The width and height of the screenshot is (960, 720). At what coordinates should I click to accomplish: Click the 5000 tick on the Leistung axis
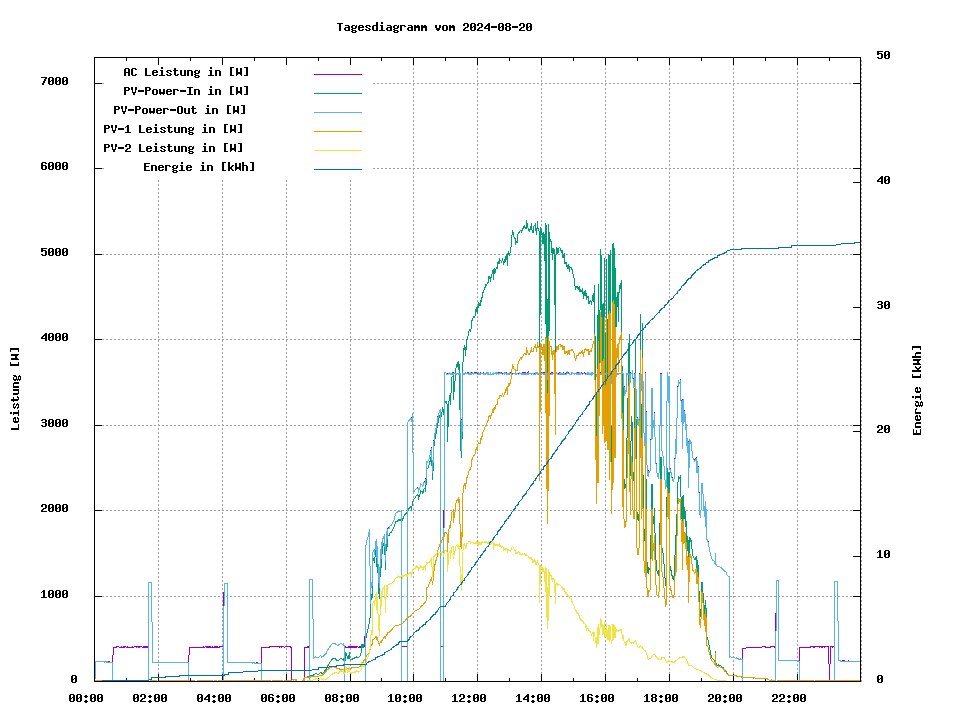(53, 253)
